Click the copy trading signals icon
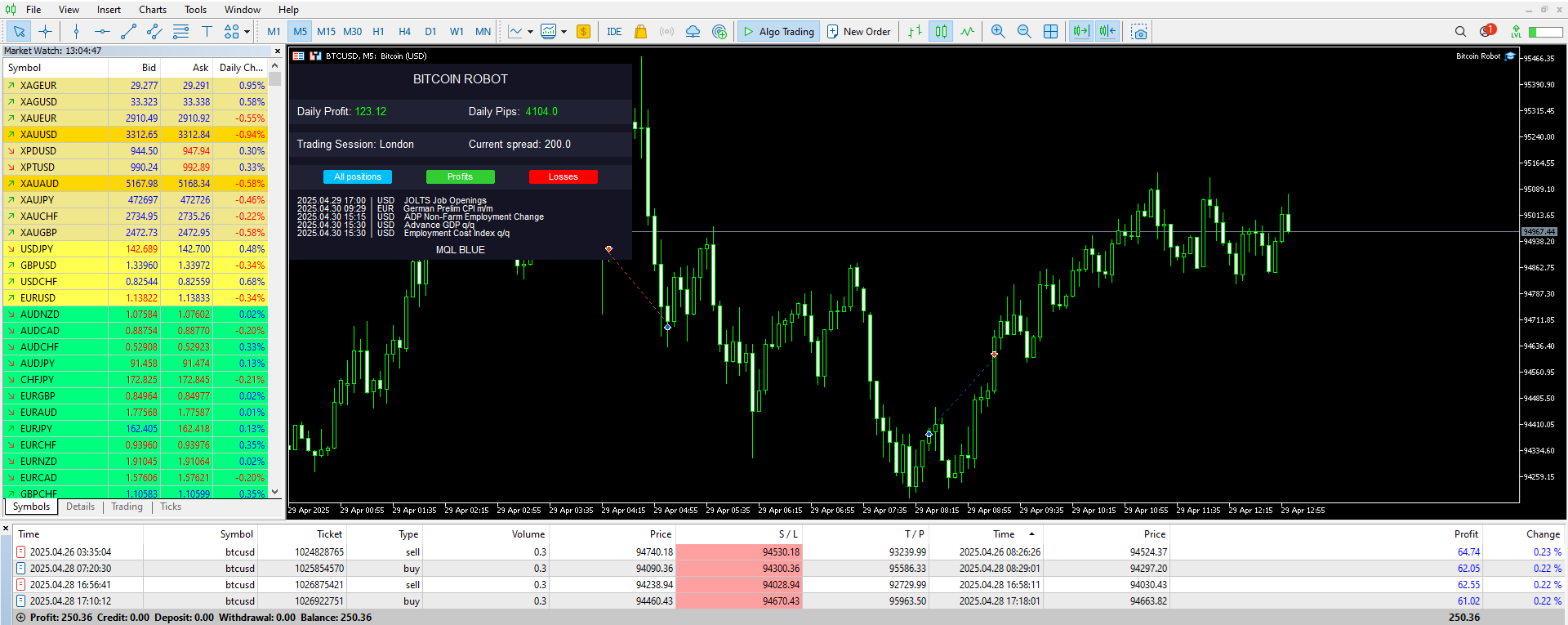 click(x=719, y=32)
